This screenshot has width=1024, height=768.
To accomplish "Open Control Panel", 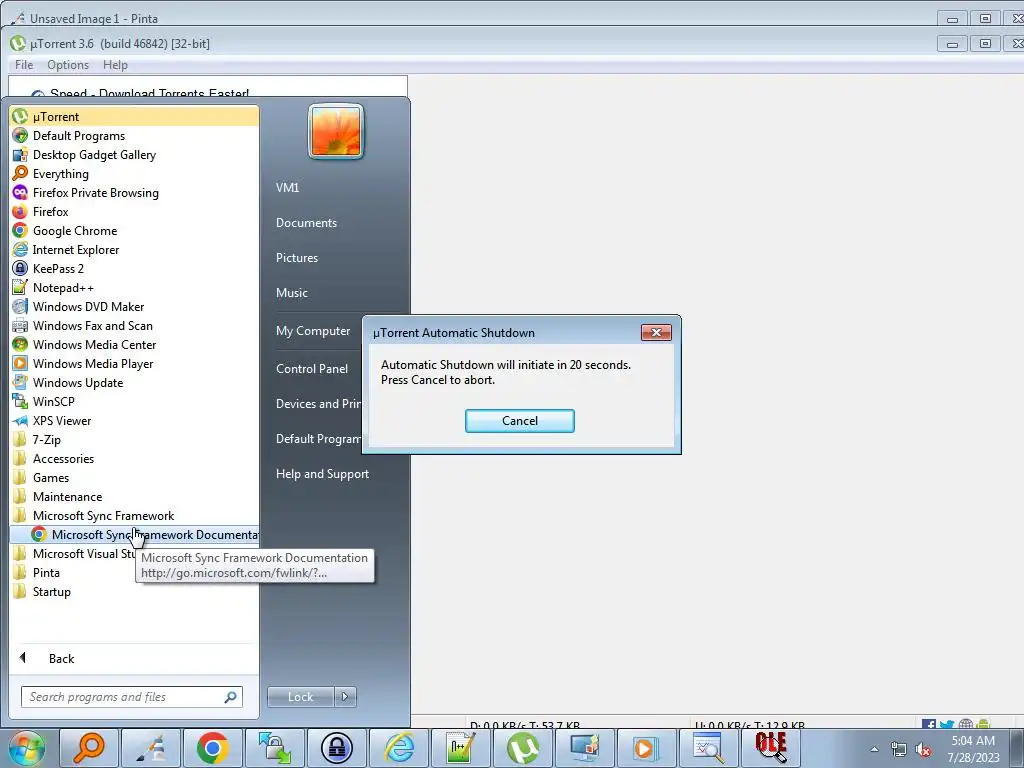I will pyautogui.click(x=312, y=369).
